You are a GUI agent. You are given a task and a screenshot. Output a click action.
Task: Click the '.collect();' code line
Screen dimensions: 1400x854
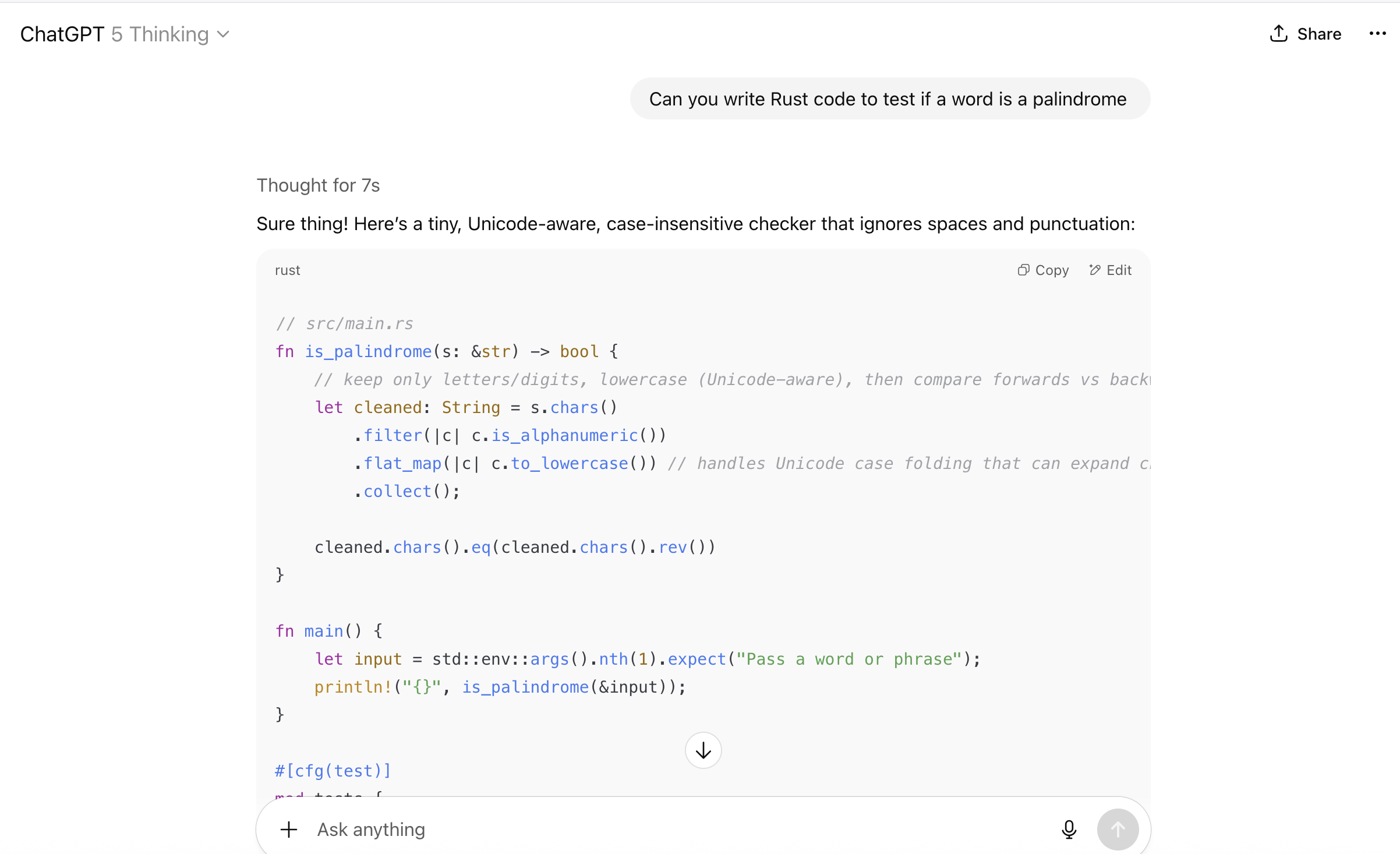coord(407,491)
